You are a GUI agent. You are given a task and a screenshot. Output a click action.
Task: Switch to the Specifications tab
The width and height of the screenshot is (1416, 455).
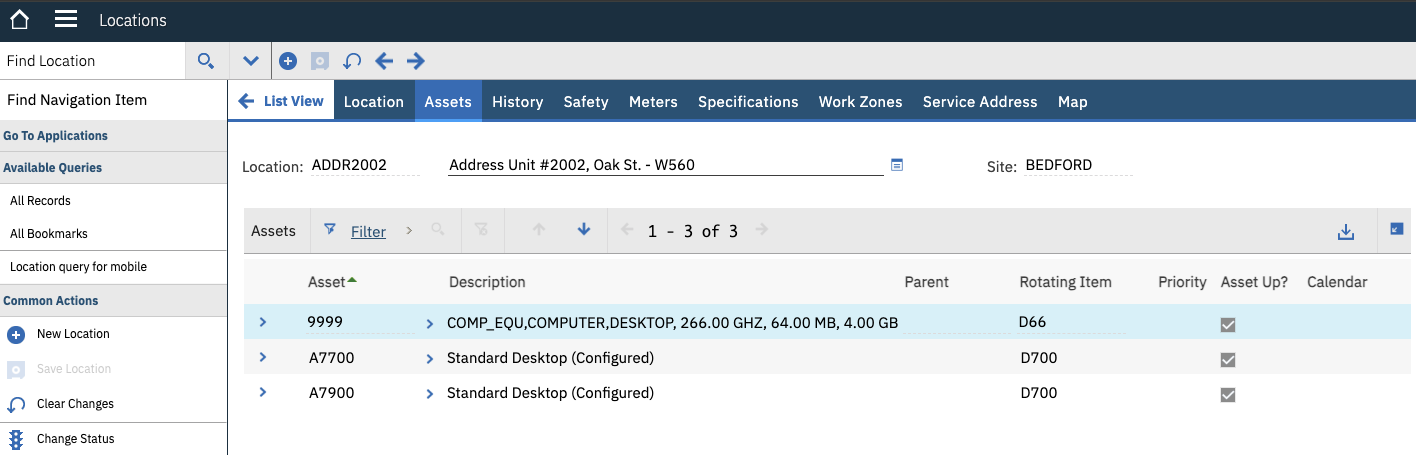(x=748, y=102)
